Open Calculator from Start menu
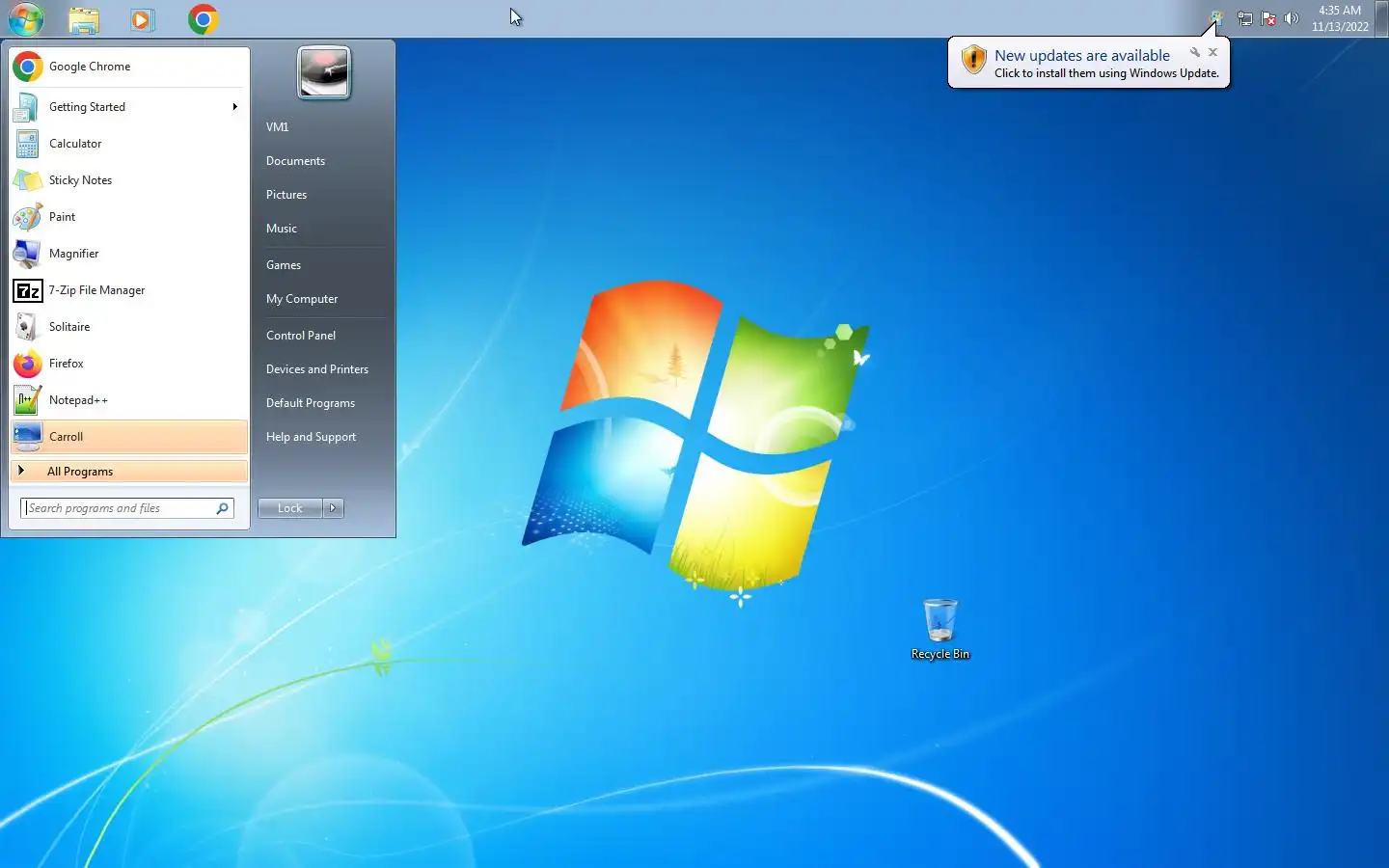Image resolution: width=1389 pixels, height=868 pixels. pos(129,144)
